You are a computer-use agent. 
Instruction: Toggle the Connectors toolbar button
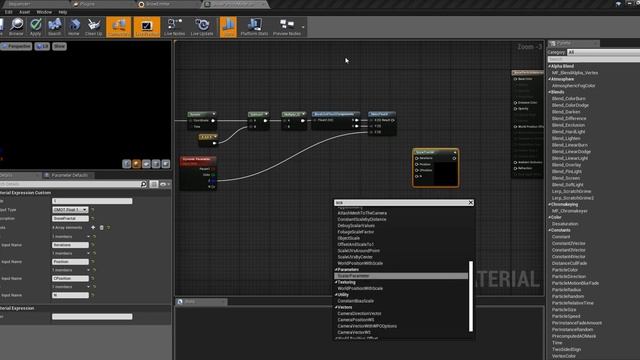[x=119, y=27]
